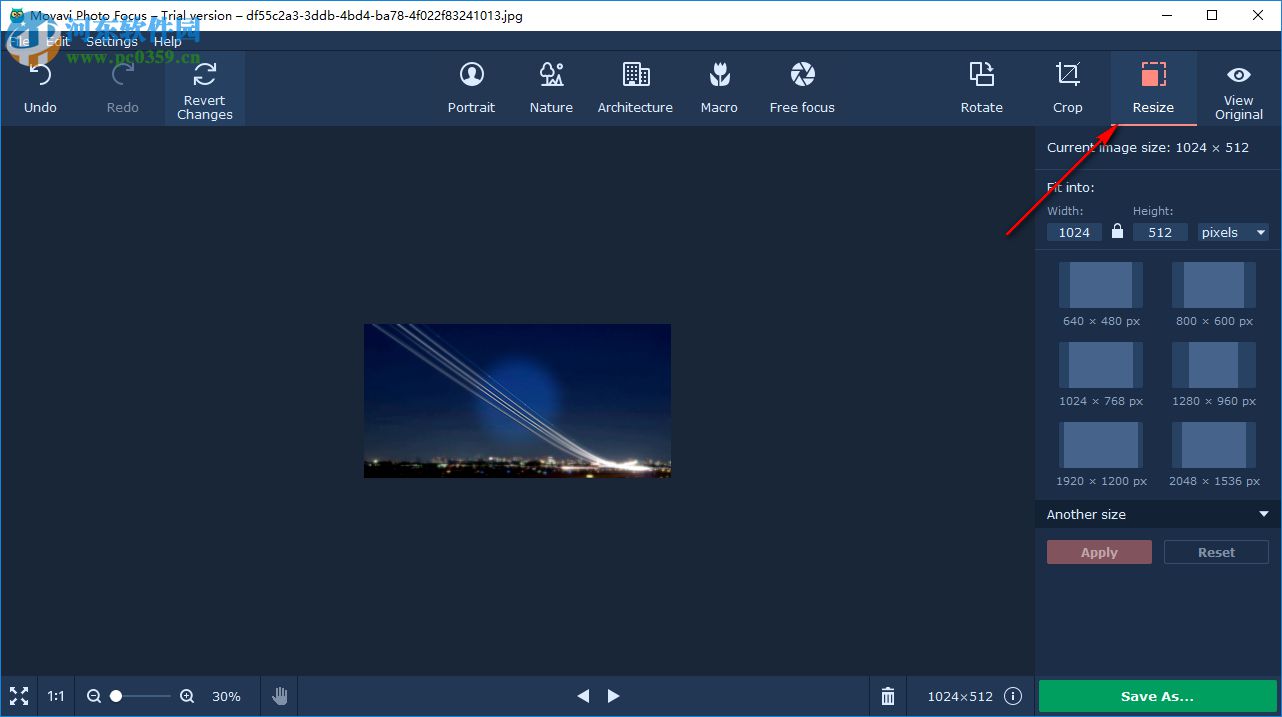Click the Redo arrow icon
The height and width of the screenshot is (717, 1282).
[123, 75]
